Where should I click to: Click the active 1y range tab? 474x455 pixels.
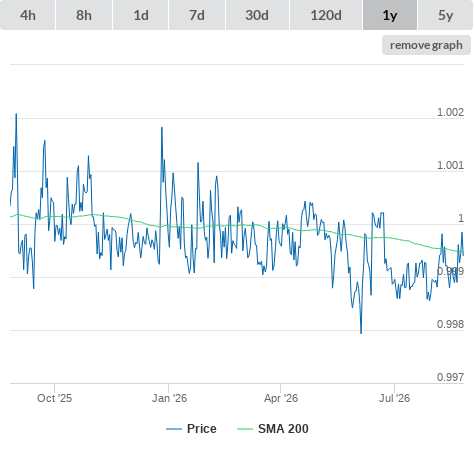click(x=390, y=15)
